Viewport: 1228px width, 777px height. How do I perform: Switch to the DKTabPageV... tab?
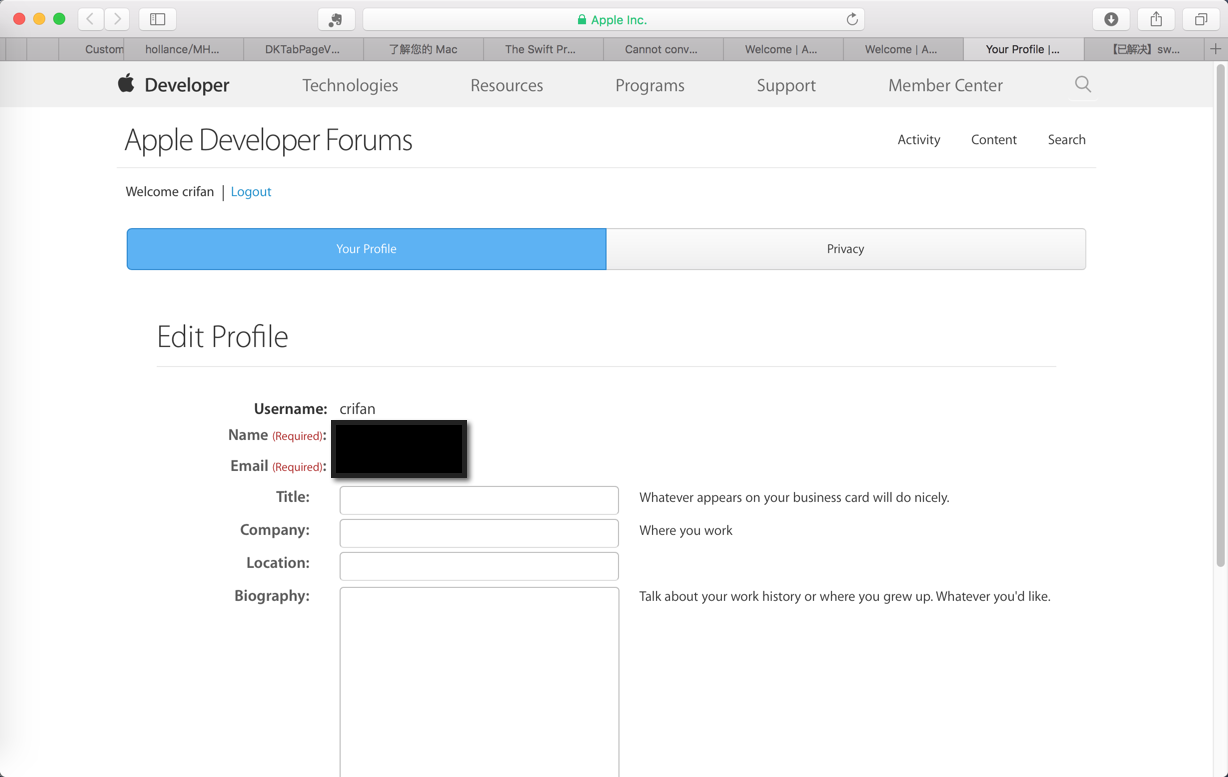302,49
